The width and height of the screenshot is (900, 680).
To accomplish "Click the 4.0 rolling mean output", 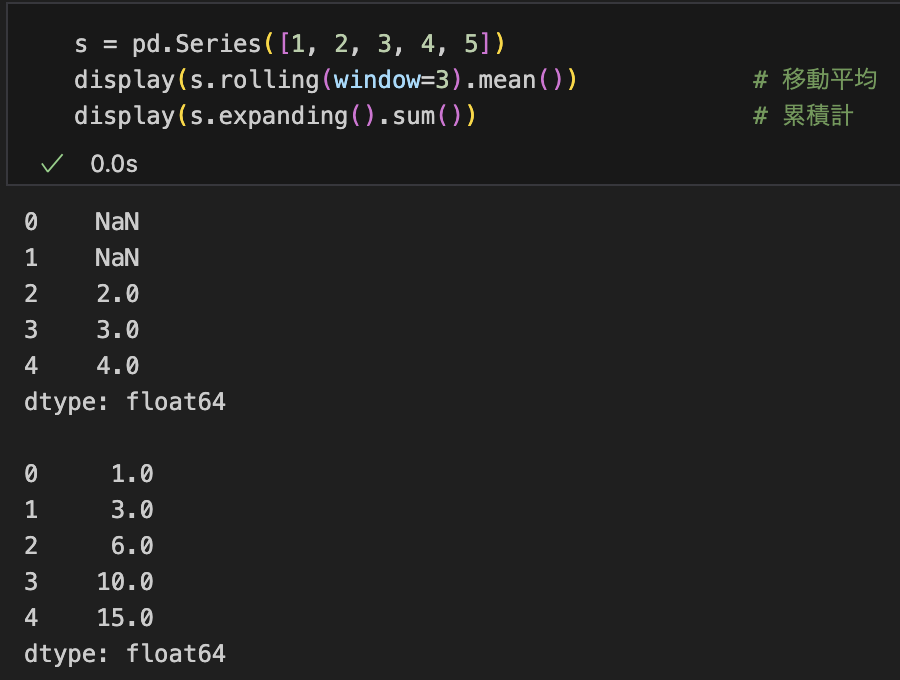I will coord(118,366).
